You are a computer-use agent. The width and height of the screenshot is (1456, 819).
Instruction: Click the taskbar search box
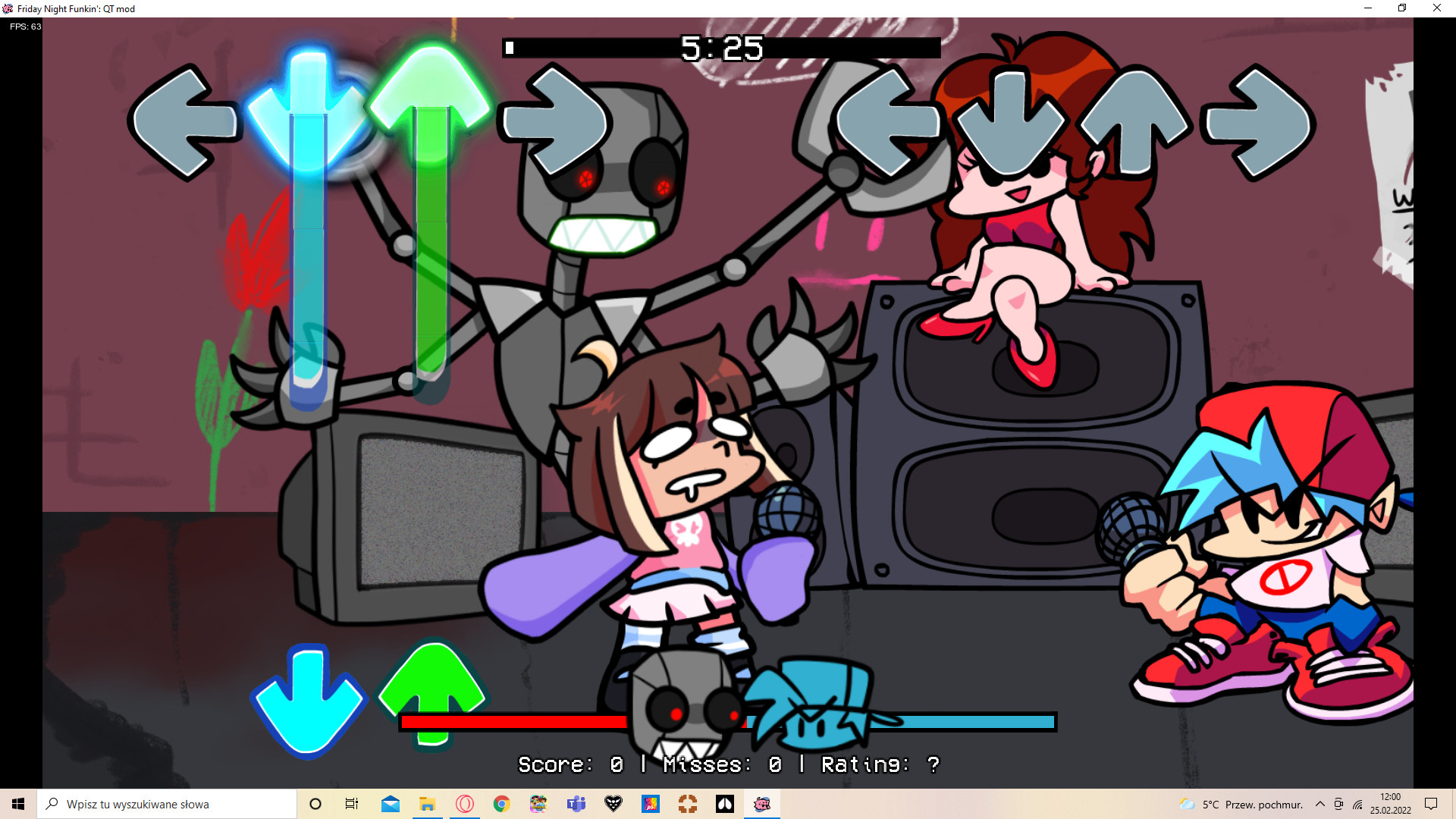(x=167, y=804)
